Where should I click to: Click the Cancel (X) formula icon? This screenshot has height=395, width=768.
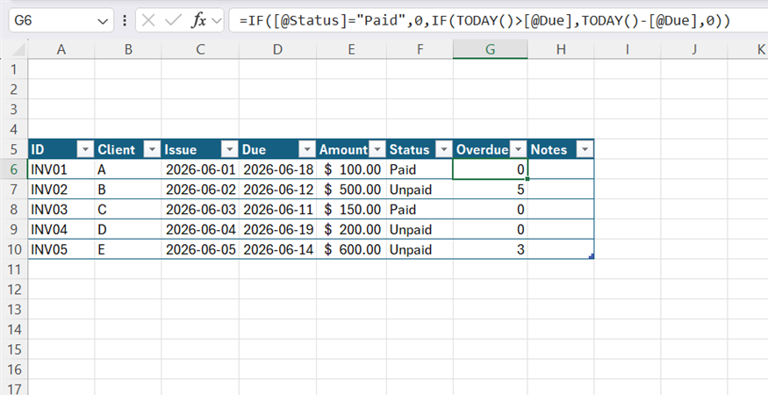(x=148, y=21)
